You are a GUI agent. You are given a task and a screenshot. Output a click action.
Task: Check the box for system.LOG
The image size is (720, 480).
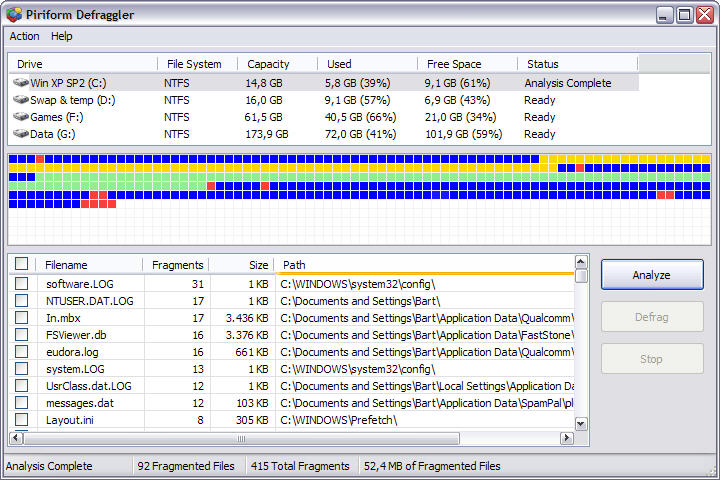(x=21, y=368)
